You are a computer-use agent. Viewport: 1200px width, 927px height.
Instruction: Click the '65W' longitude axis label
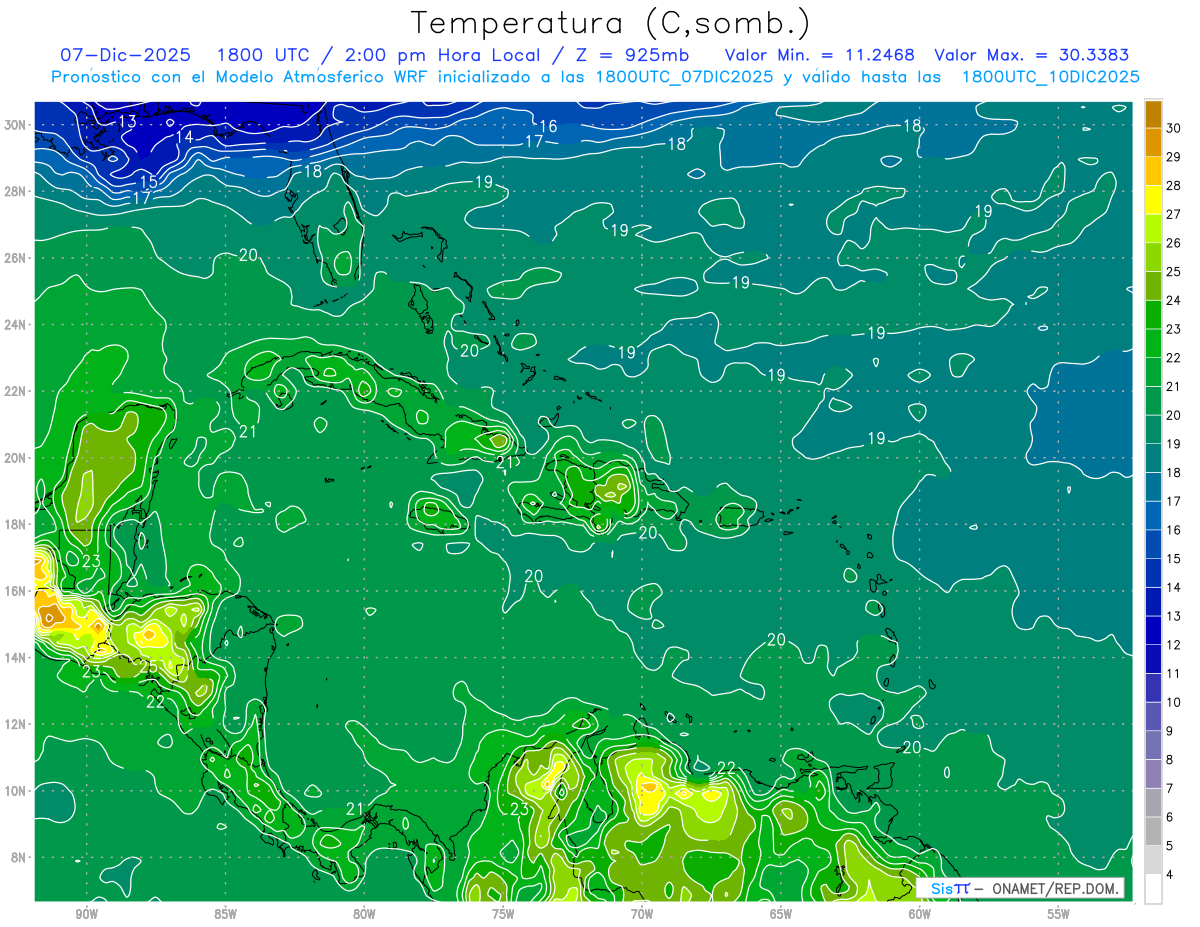781,914
